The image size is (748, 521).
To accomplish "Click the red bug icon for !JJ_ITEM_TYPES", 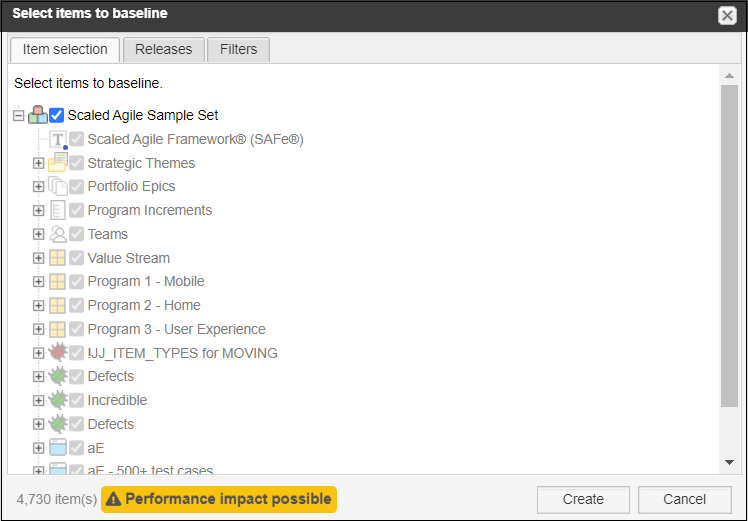I will coord(58,353).
